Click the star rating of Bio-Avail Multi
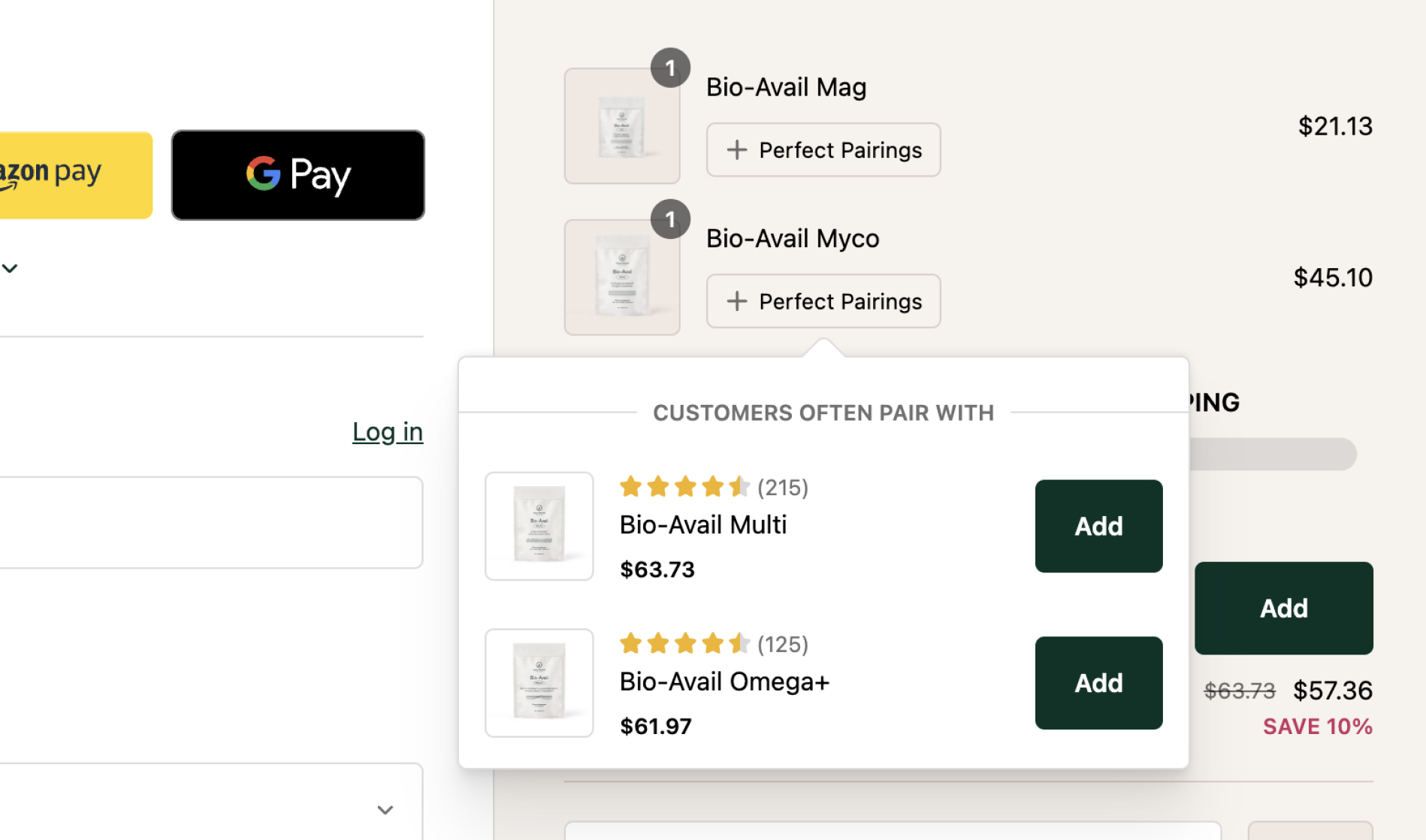The image size is (1426, 840). 684,487
